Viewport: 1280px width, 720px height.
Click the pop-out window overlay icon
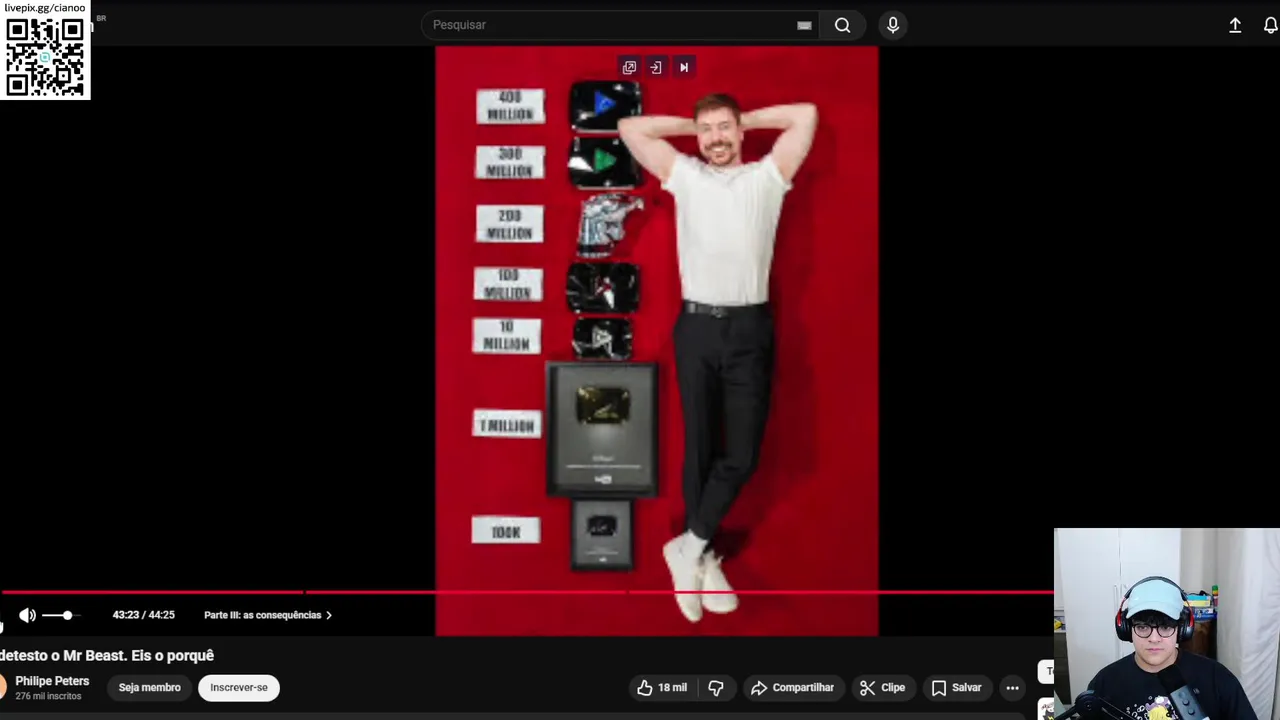pyautogui.click(x=629, y=68)
